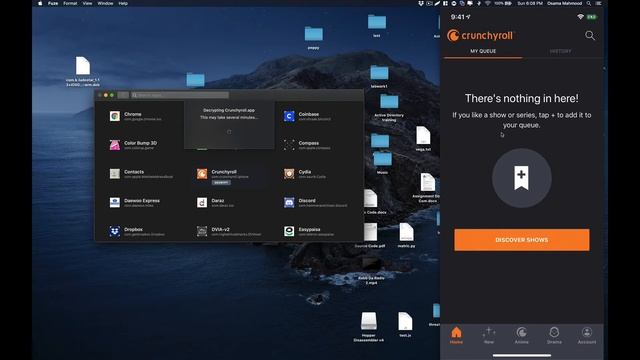The image size is (640, 360).
Task: Open Account in the bottom bar
Action: pos(587,336)
